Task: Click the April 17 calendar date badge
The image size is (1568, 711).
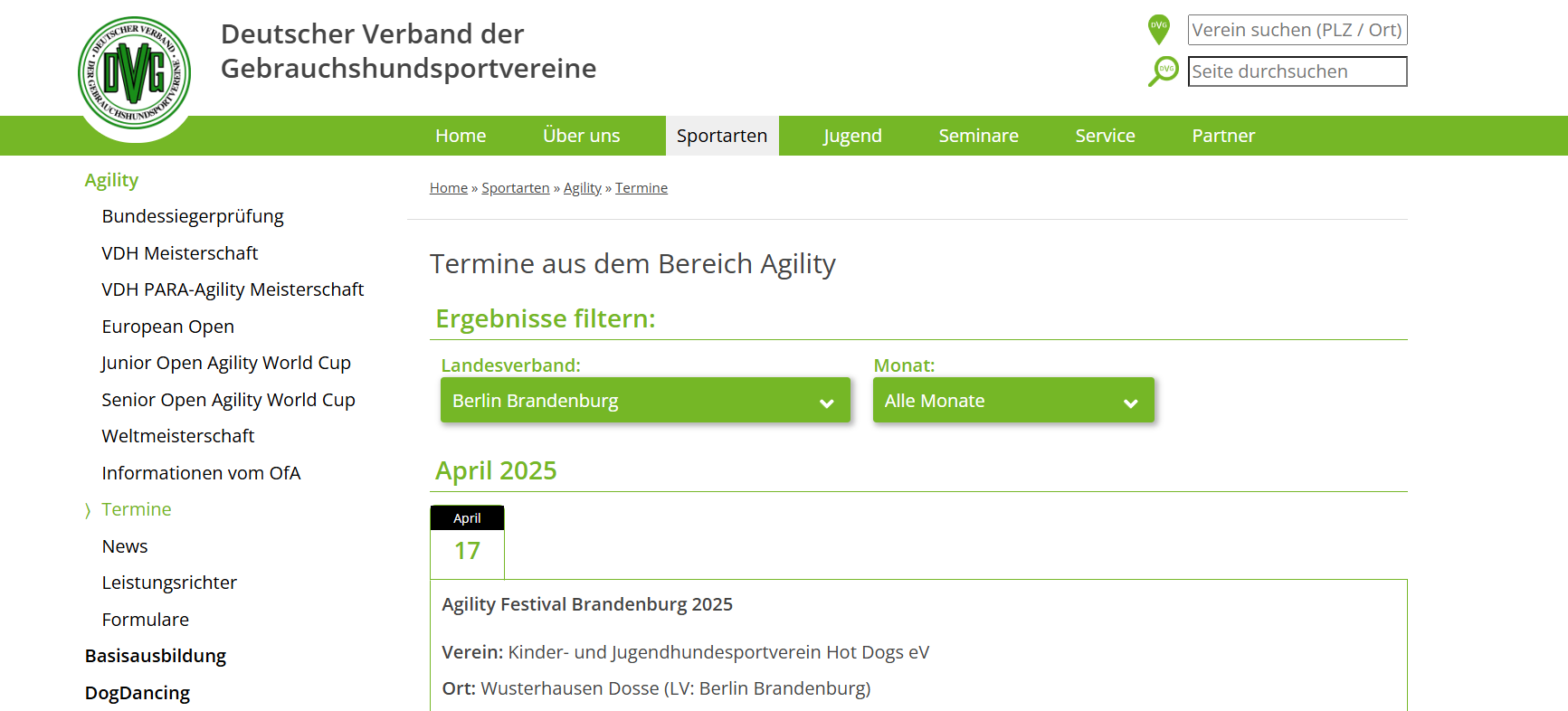Action: (x=467, y=542)
